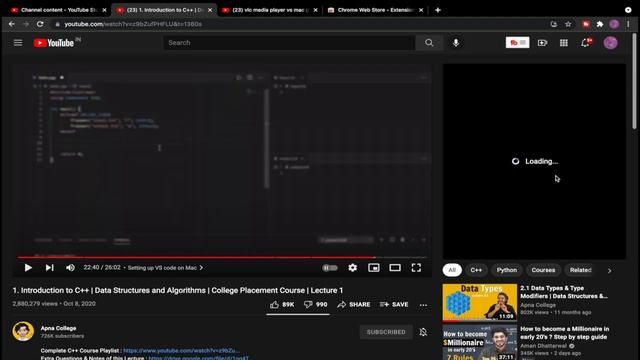Expand the chapter 'Setting up VS code on Mac'
640x360 pixels.
pyautogui.click(x=165, y=268)
